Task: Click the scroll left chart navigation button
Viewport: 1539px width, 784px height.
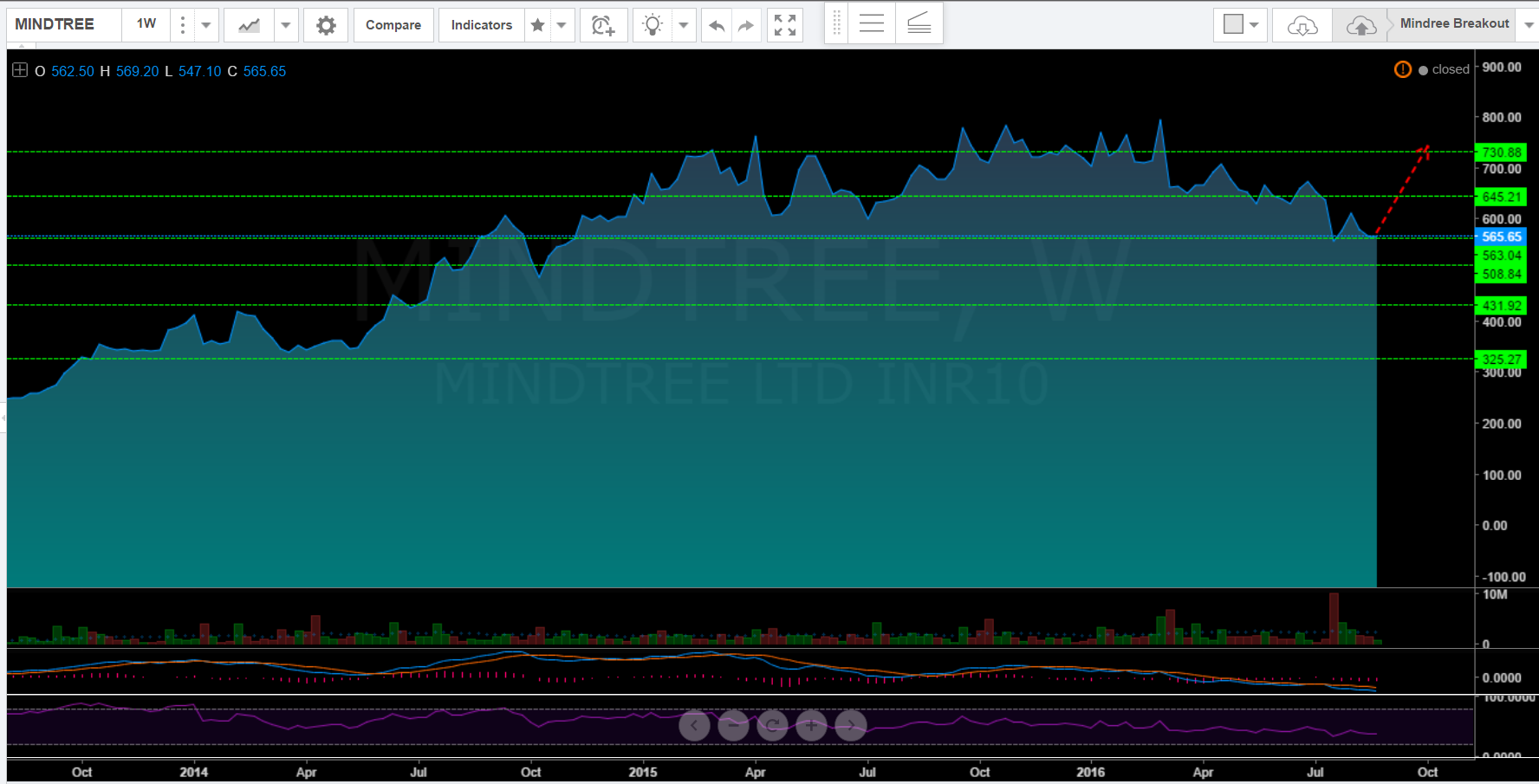Action: (x=694, y=725)
